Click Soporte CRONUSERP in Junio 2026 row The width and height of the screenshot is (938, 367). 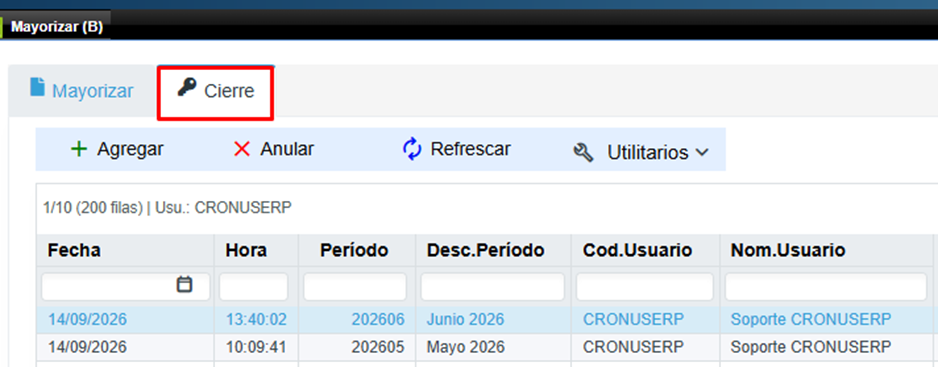[x=811, y=319]
